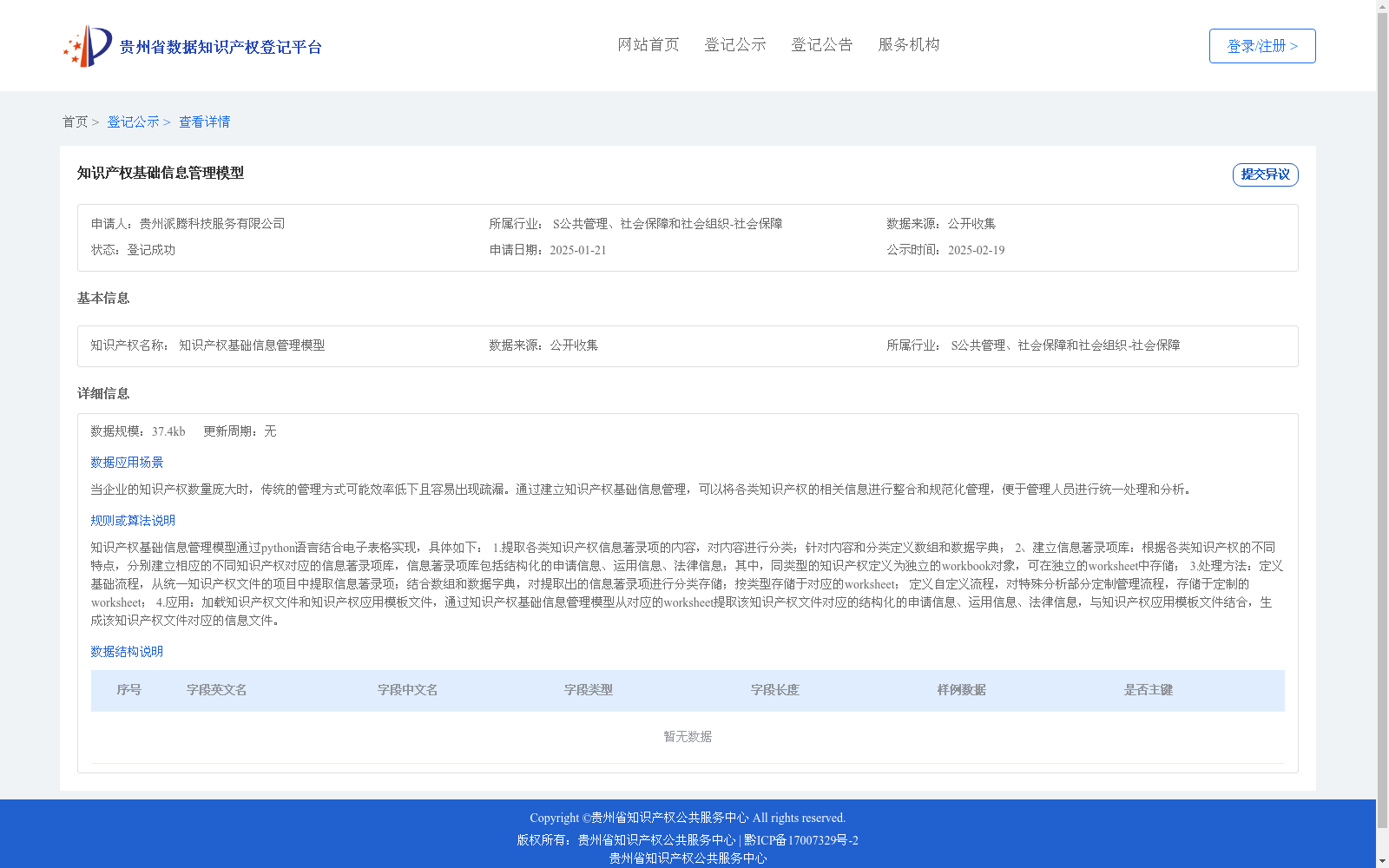Click 知识产权名称 value in basic info
Viewport: 1389px width, 868px height.
pyautogui.click(x=252, y=345)
